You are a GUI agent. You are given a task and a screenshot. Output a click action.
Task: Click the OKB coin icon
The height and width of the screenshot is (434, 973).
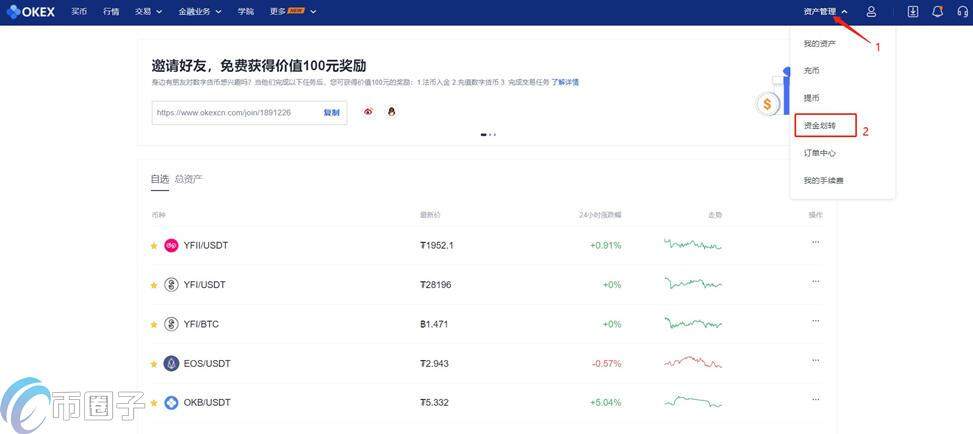(x=171, y=402)
